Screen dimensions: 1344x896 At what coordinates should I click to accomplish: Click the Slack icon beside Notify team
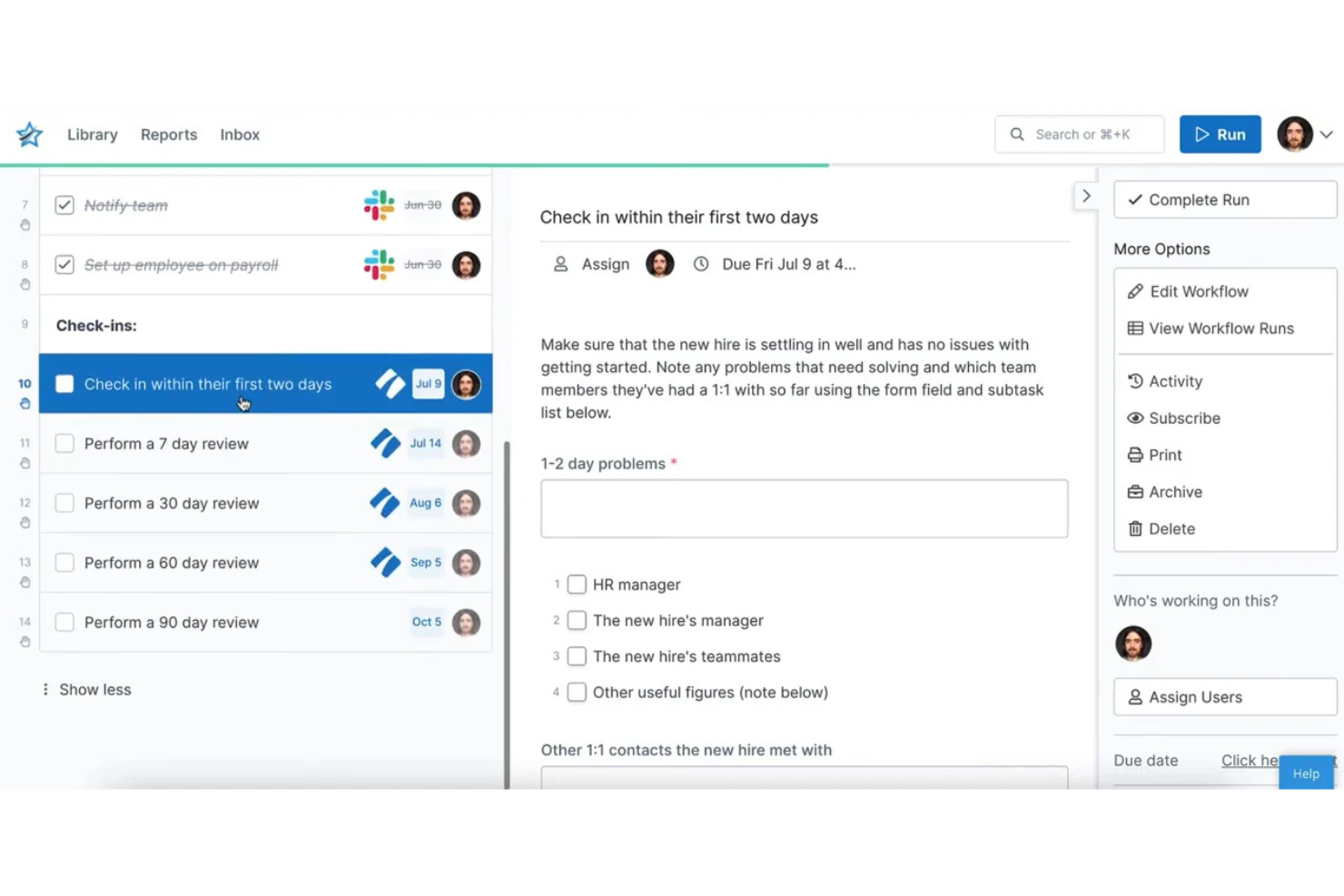(x=378, y=205)
